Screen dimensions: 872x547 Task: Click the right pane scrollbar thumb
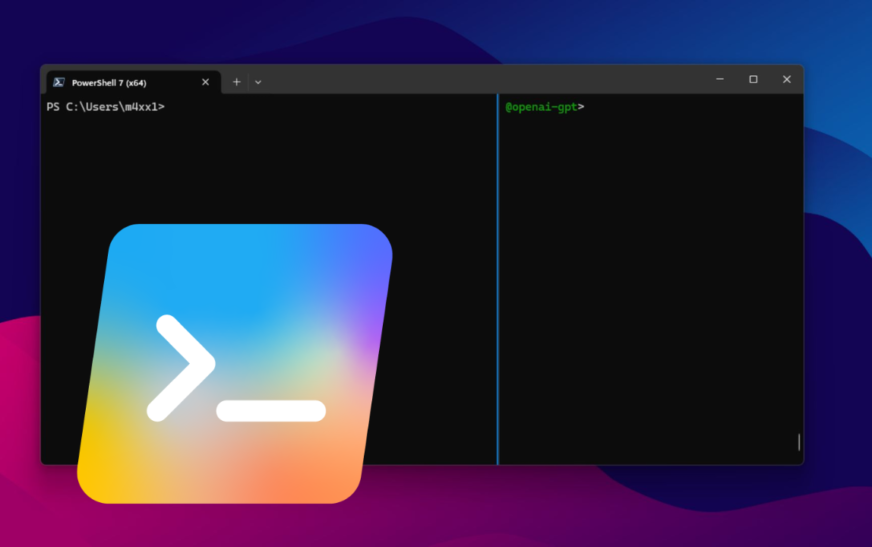[799, 442]
